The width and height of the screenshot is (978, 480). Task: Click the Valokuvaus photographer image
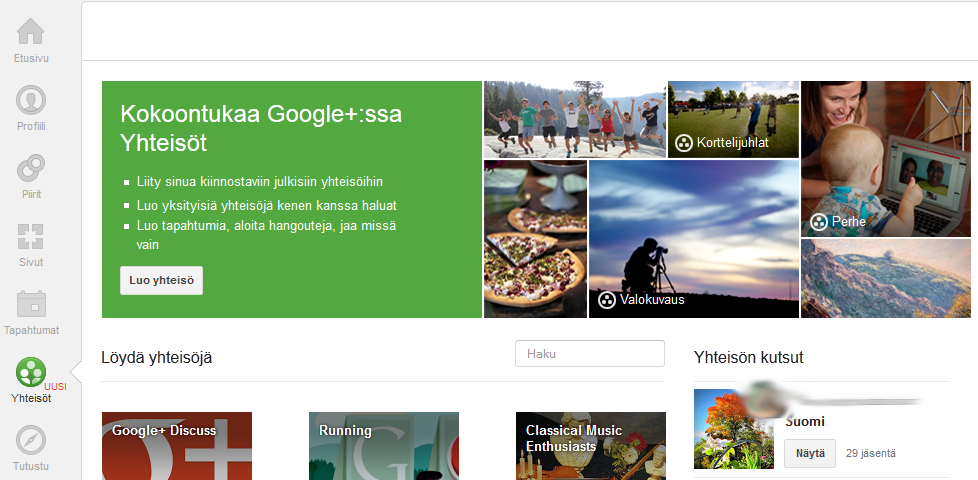694,238
